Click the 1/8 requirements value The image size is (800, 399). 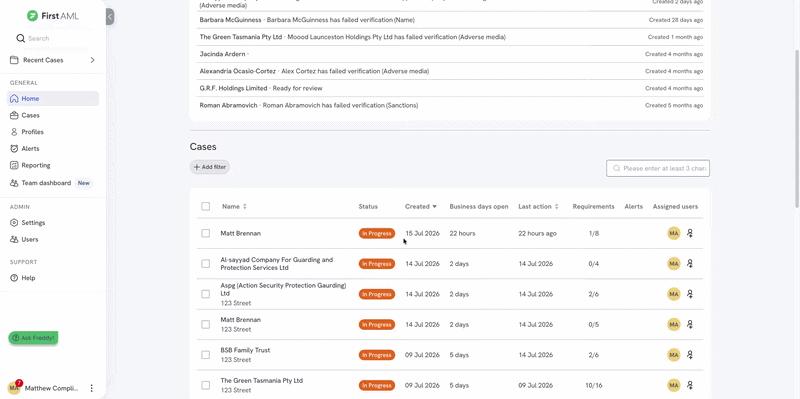(x=593, y=233)
